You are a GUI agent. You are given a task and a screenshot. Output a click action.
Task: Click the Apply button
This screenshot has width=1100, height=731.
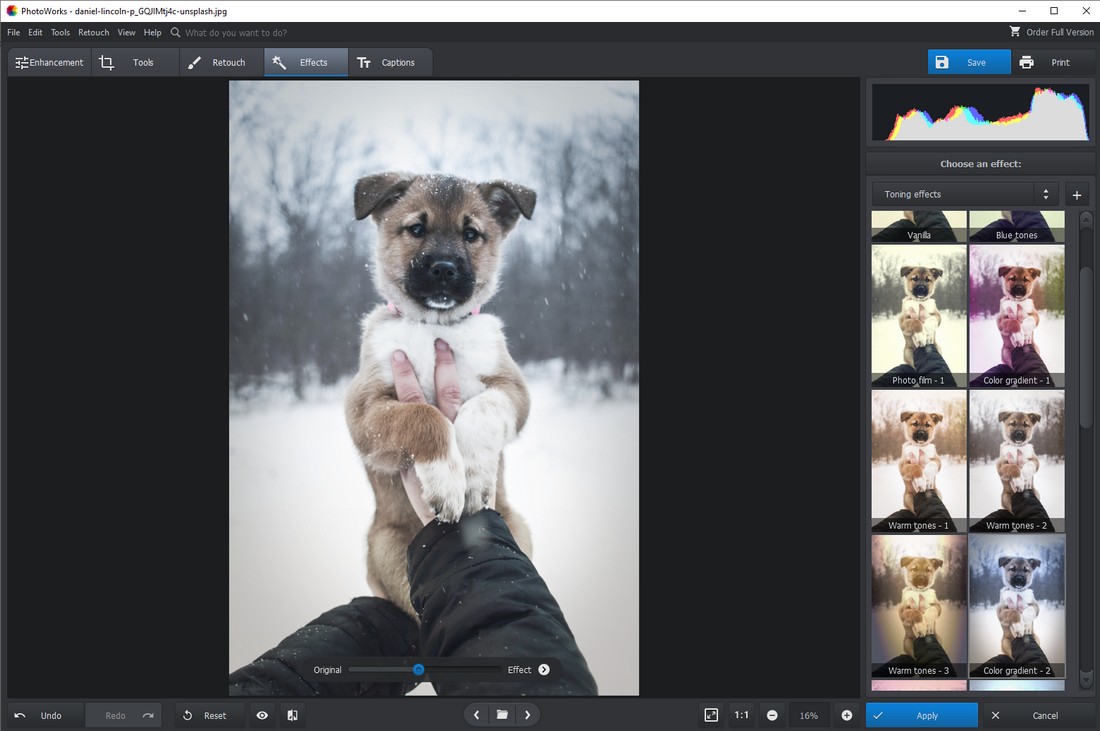(x=922, y=715)
